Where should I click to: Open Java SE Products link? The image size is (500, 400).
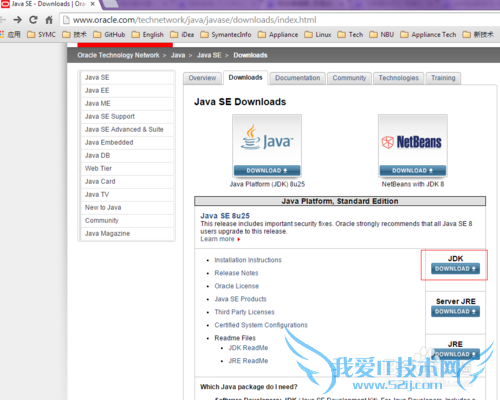[x=240, y=299]
